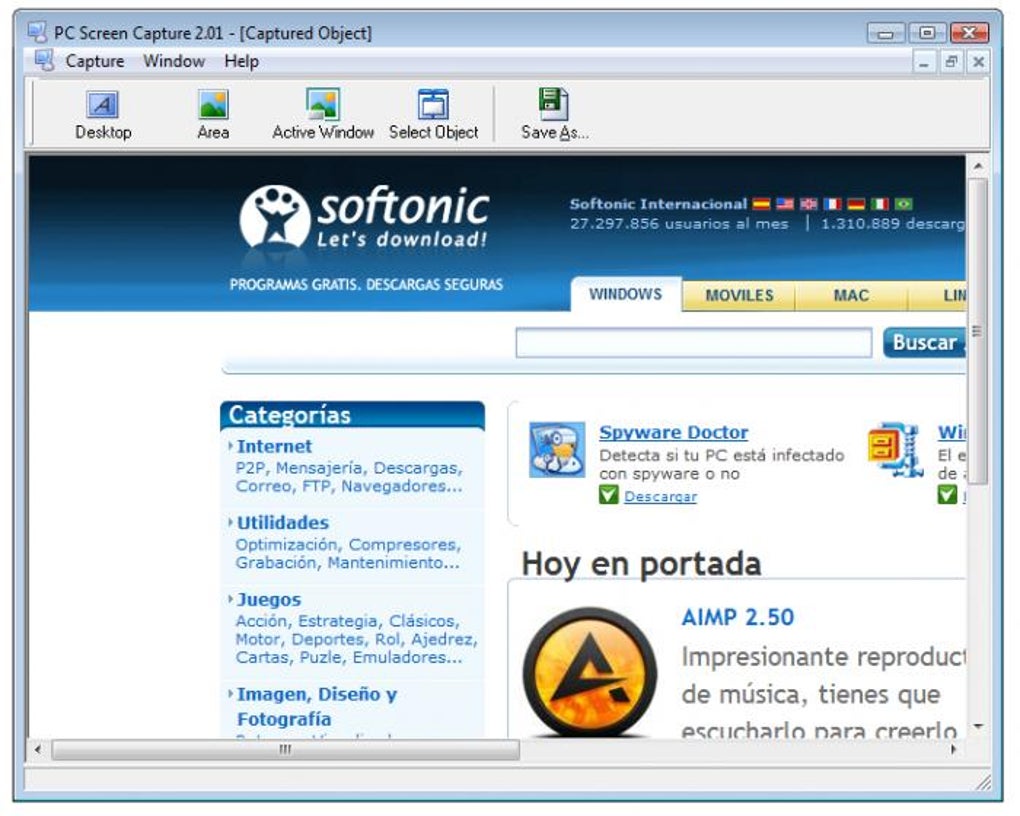The image size is (1020, 816).
Task: Select the Spanish flag icon
Action: pos(761,204)
